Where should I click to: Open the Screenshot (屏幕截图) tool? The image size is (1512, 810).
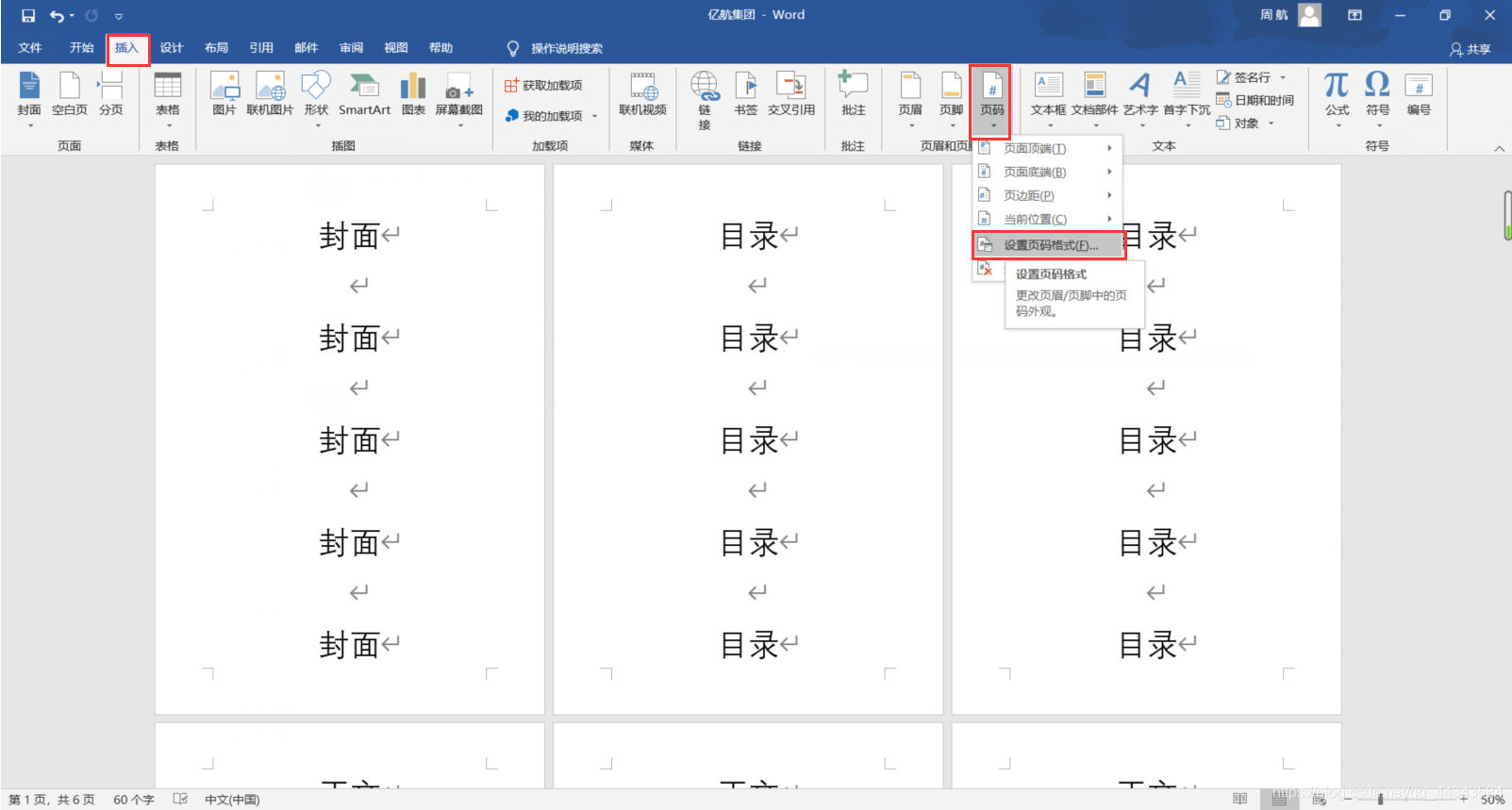tap(459, 98)
